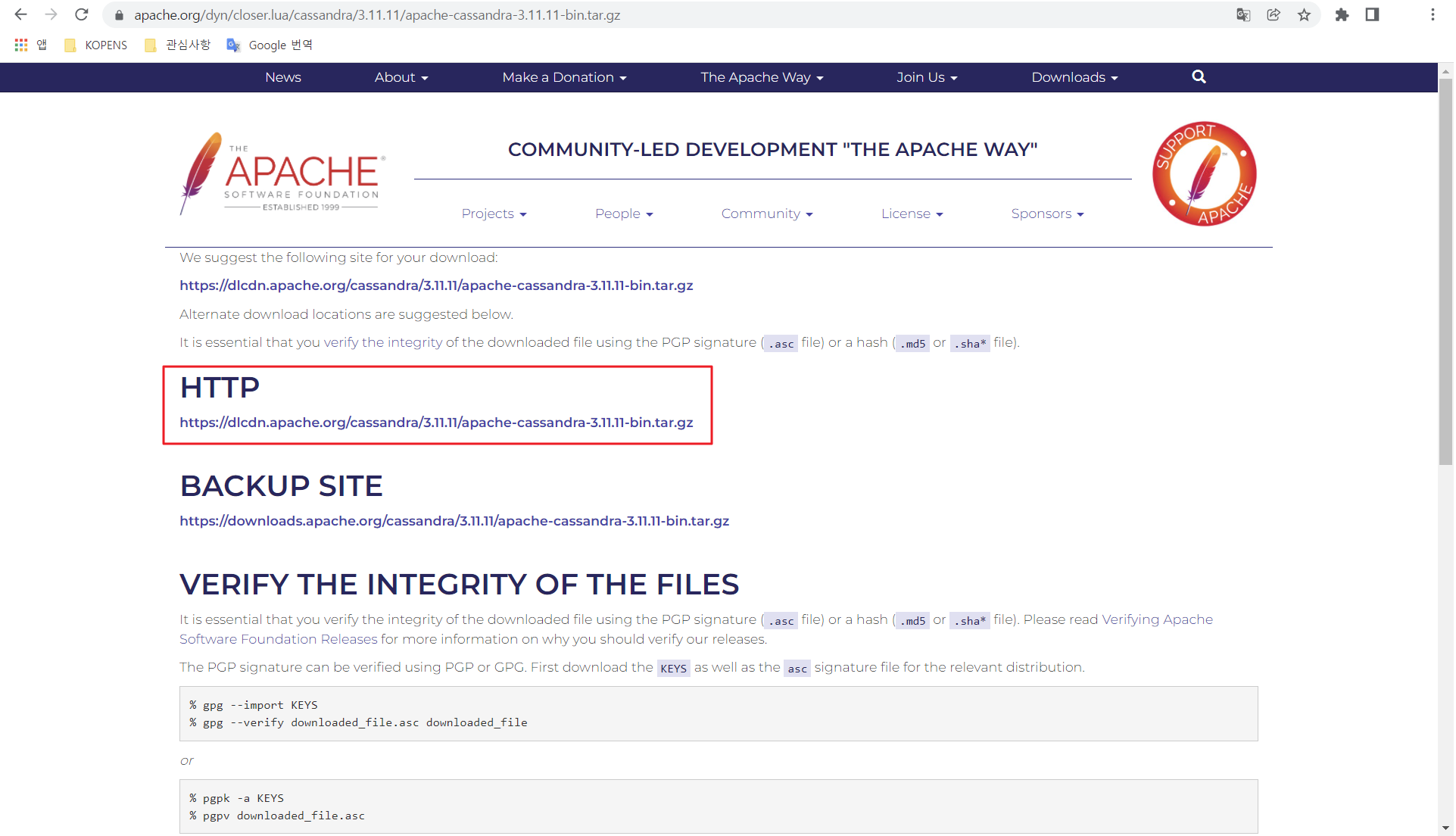1456x836 pixels.
Task: Open the KOPENS bookmark folder
Action: click(96, 45)
